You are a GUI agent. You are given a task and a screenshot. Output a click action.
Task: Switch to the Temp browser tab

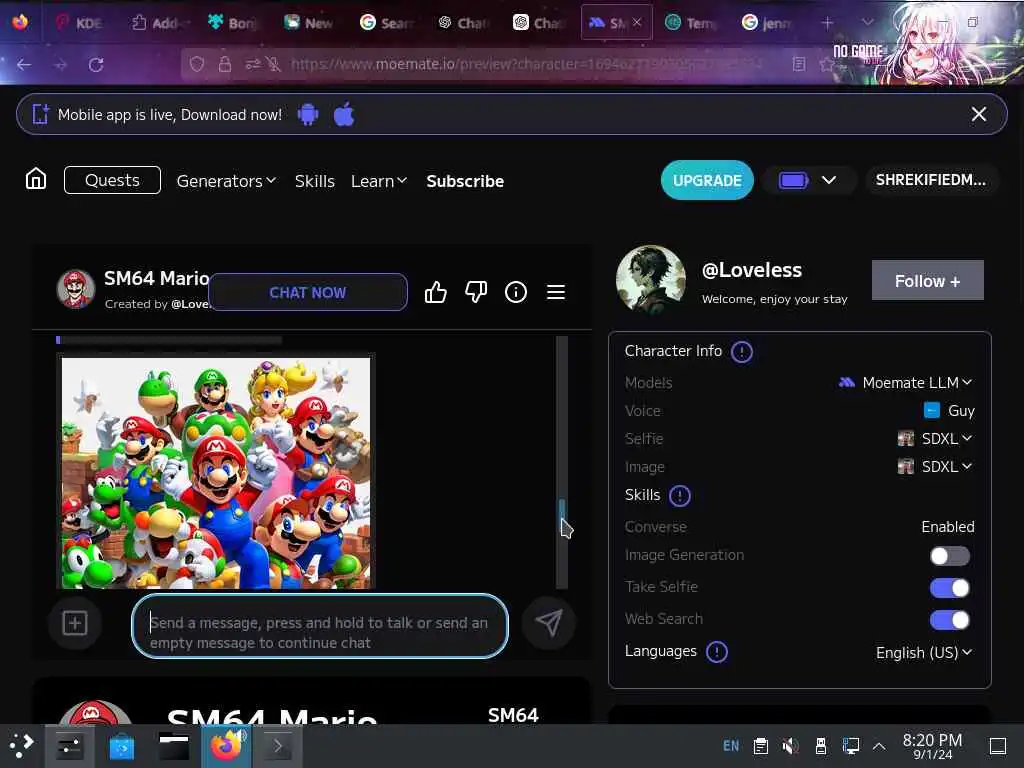point(691,23)
